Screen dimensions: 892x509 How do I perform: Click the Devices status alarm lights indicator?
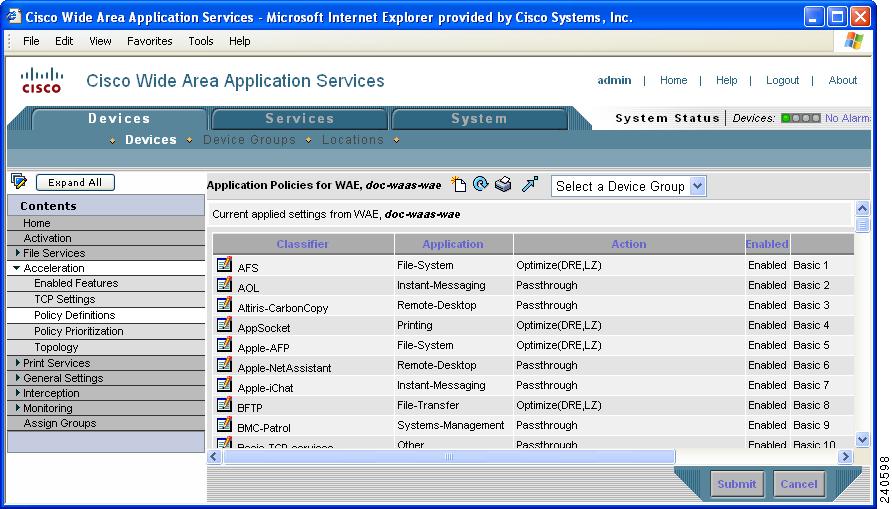coord(800,118)
